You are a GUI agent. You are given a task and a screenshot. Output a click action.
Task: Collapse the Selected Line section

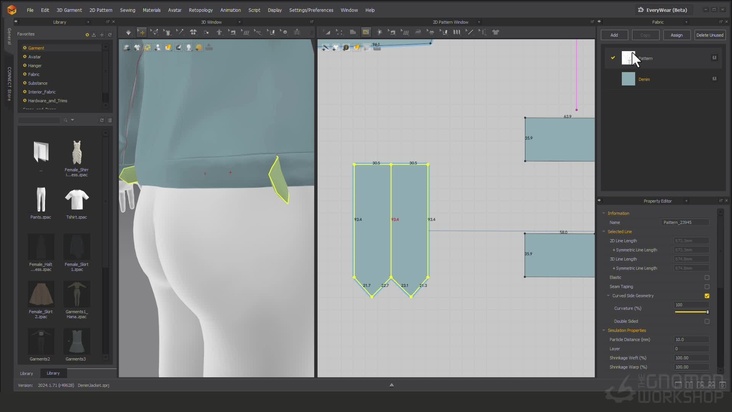coord(603,231)
